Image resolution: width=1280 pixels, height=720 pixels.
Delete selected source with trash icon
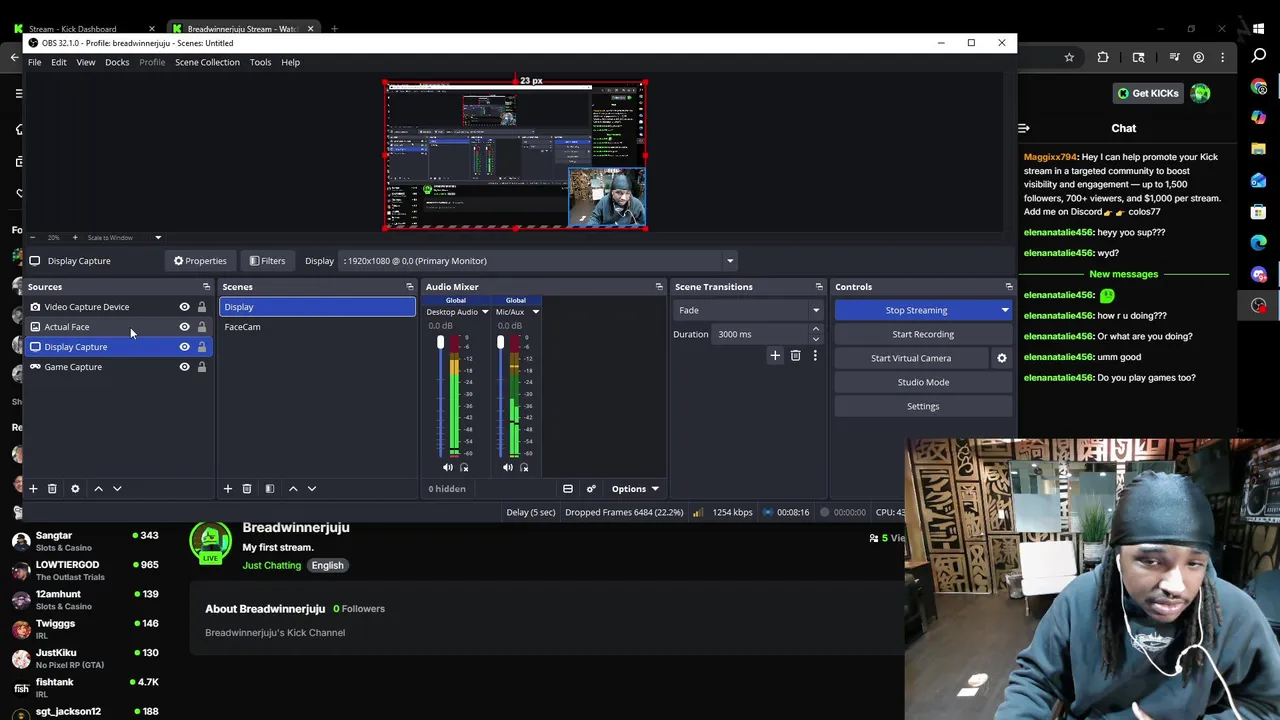52,489
